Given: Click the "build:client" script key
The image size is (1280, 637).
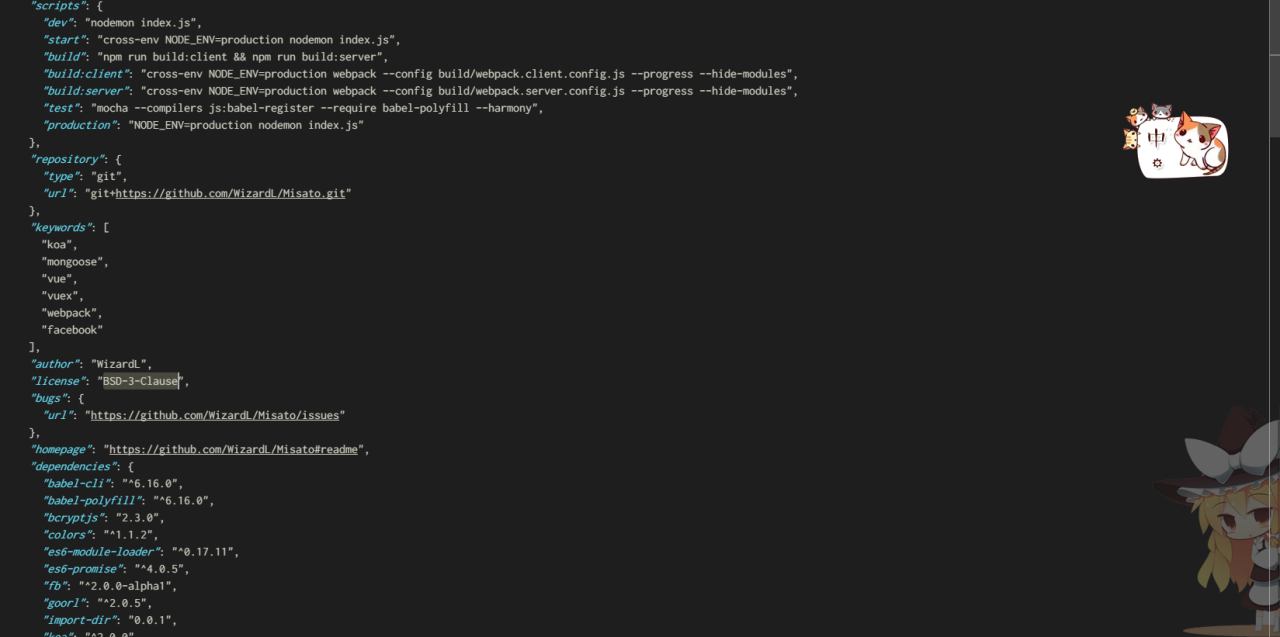Looking at the screenshot, I should click(x=85, y=74).
